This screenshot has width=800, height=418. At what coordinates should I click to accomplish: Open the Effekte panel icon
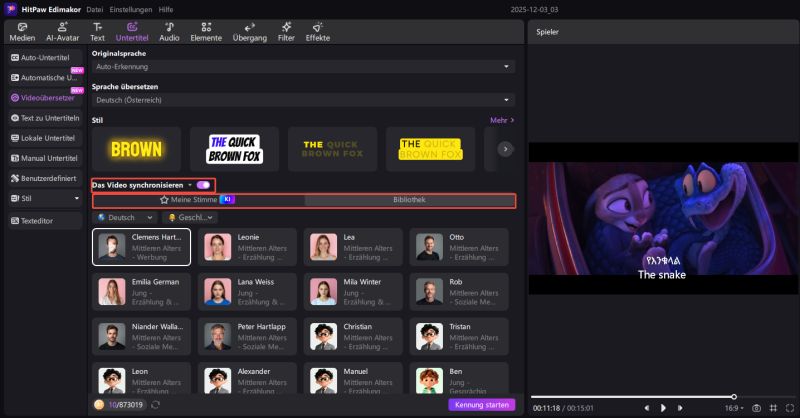[x=317, y=31]
